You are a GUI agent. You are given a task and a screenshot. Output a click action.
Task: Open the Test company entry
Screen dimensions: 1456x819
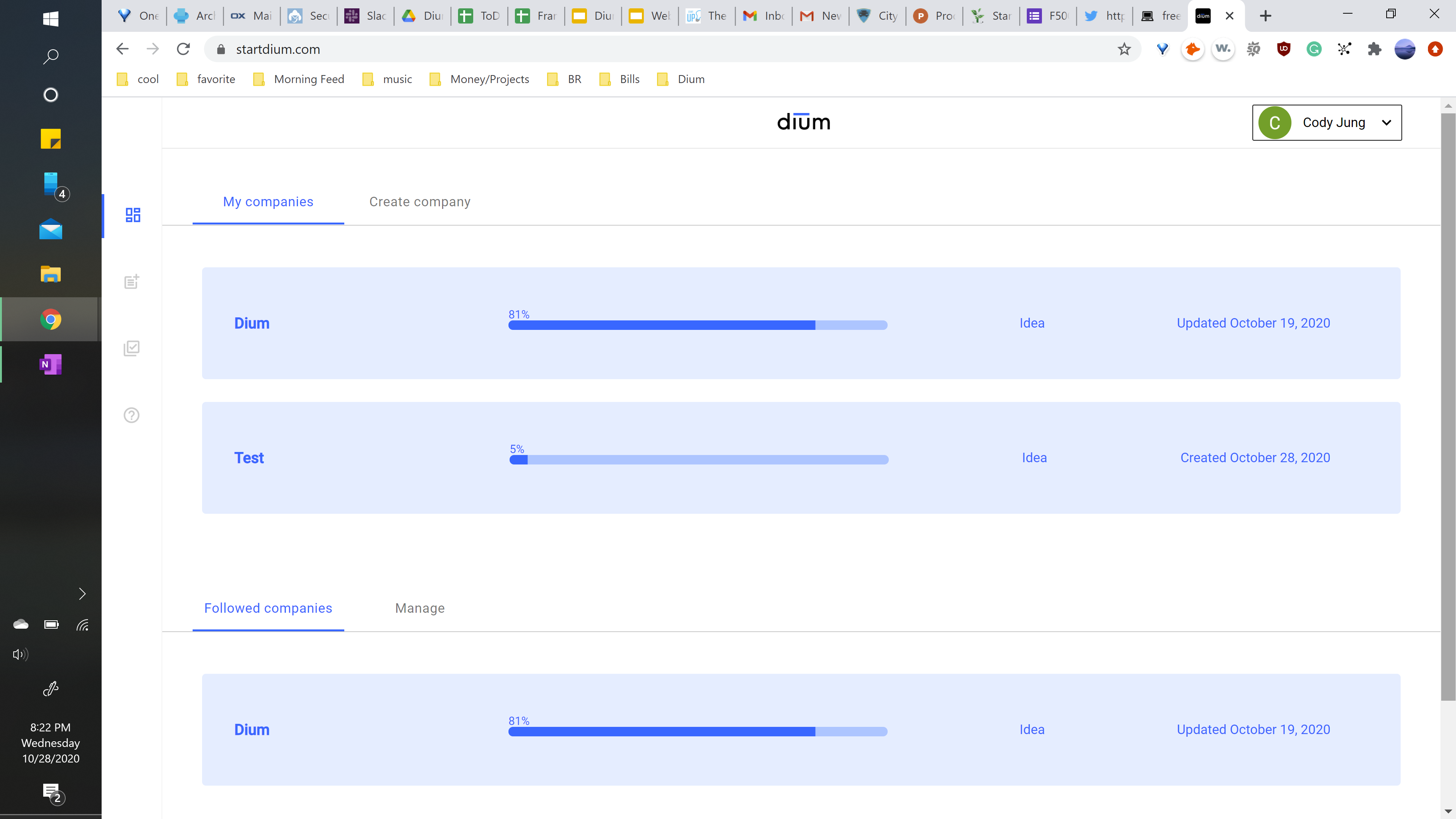click(249, 458)
